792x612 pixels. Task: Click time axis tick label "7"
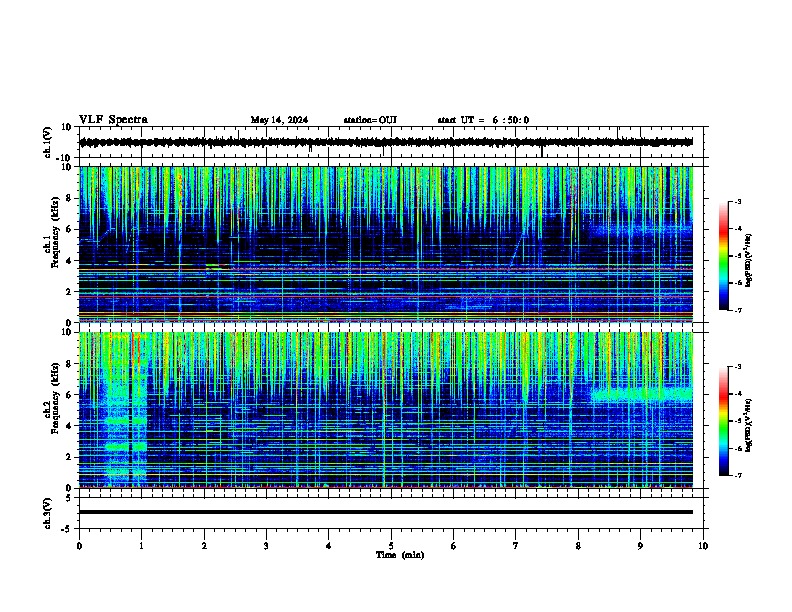[x=516, y=546]
